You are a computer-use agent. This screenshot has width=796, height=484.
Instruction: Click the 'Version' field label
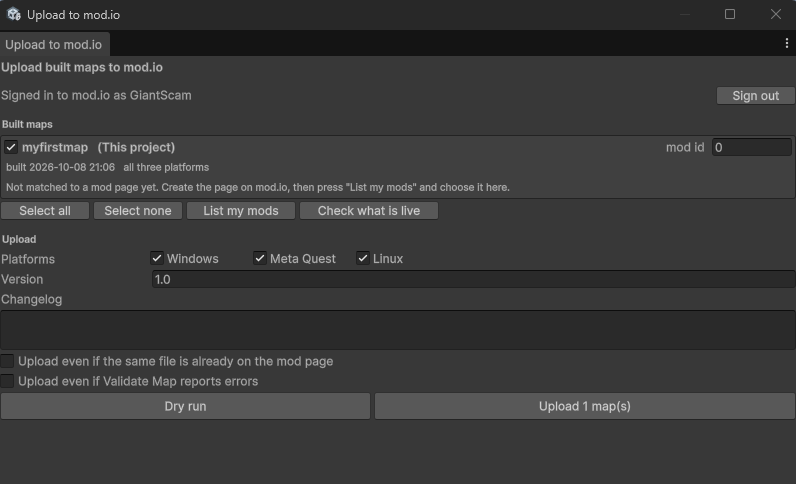(x=22, y=279)
